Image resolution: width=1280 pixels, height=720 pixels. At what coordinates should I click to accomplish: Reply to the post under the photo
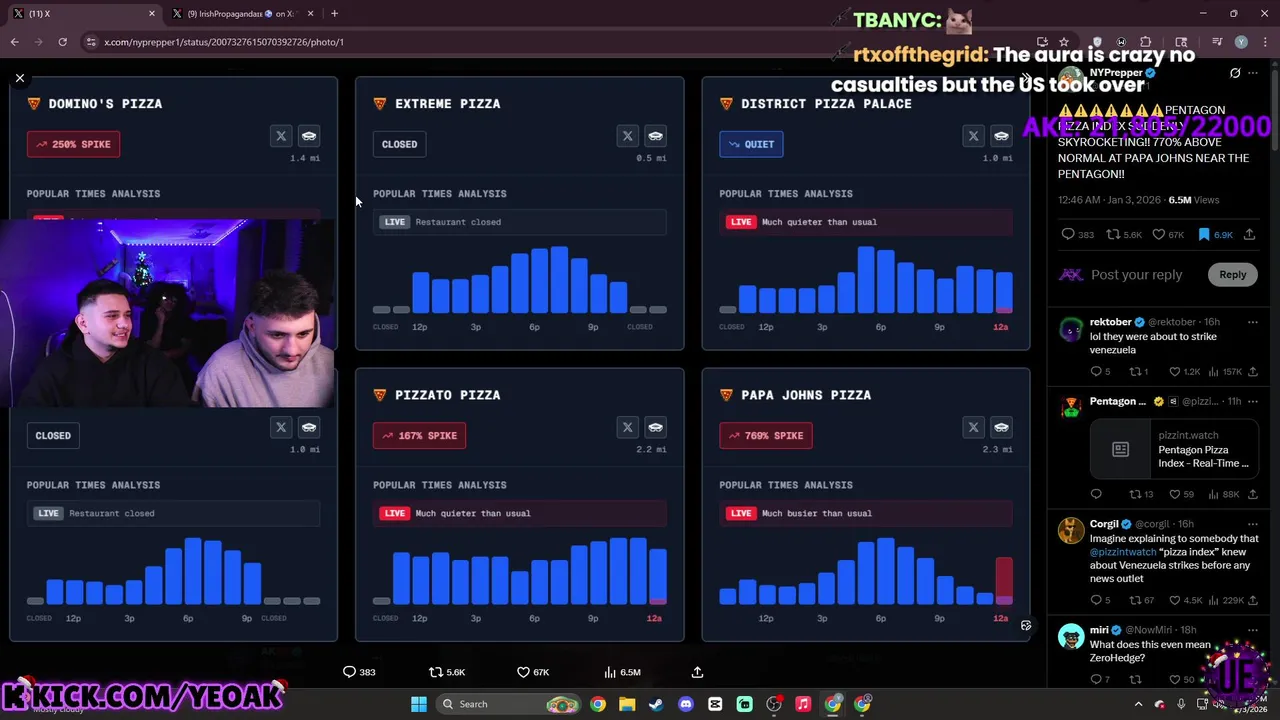pyautogui.click(x=359, y=672)
